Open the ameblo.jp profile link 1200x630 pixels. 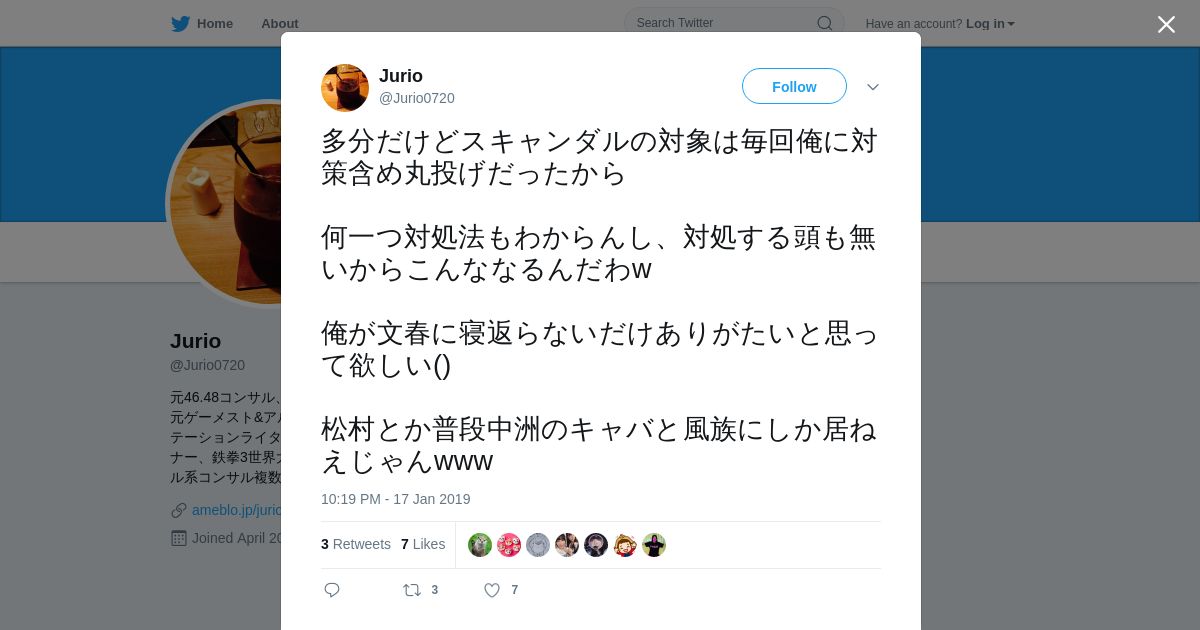[x=237, y=510]
